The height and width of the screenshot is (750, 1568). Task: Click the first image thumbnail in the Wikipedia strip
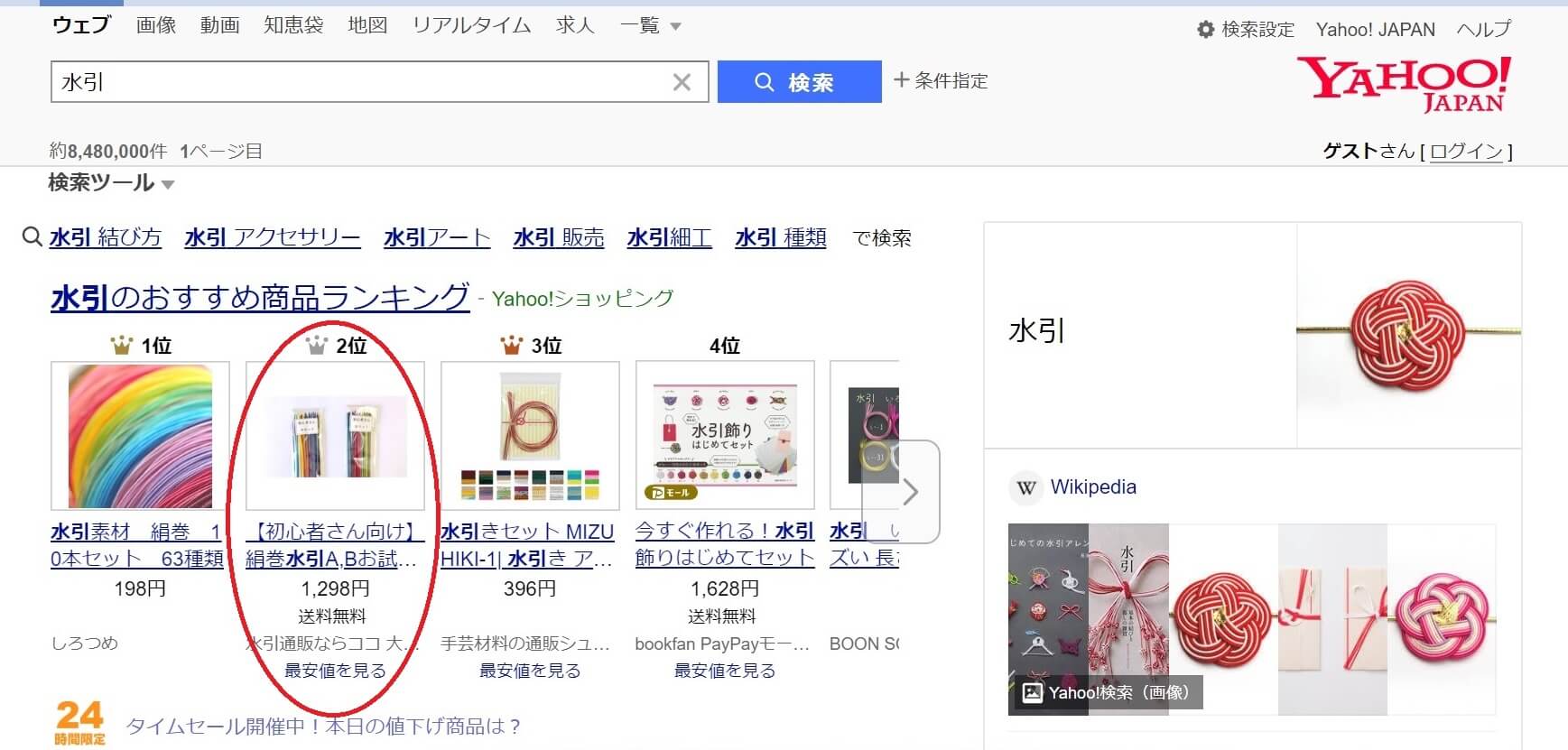1048,619
